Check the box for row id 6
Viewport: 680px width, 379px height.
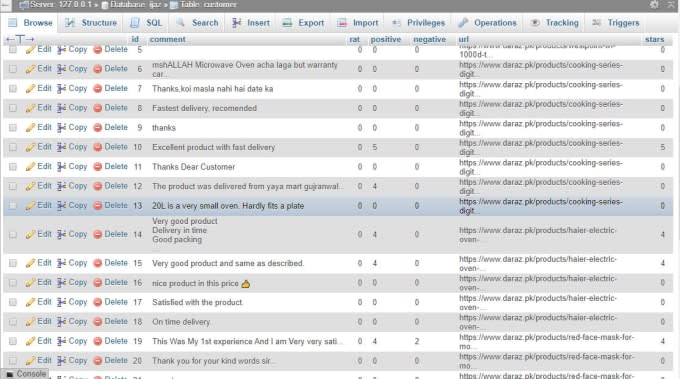click(13, 69)
